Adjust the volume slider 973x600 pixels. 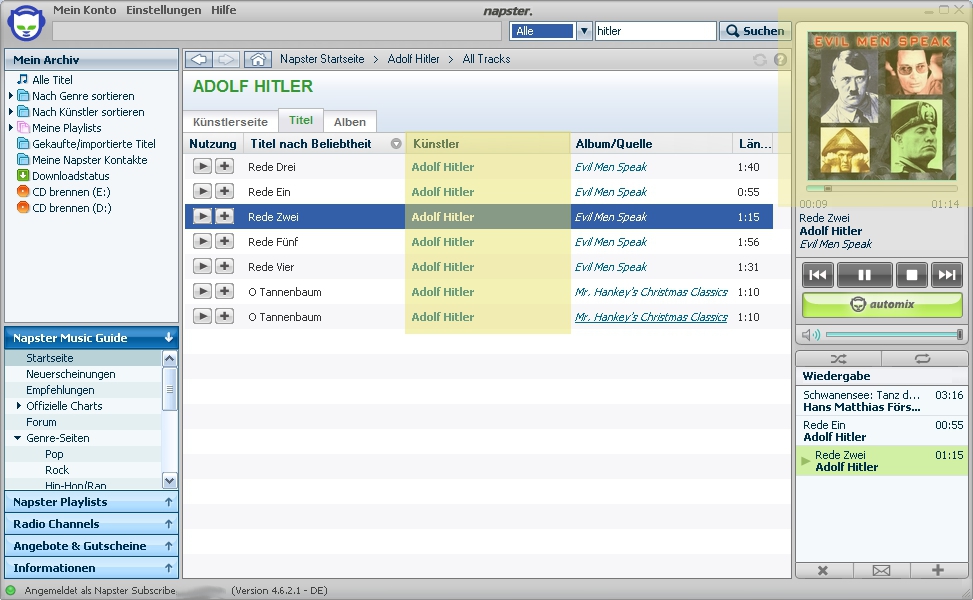[x=894, y=335]
